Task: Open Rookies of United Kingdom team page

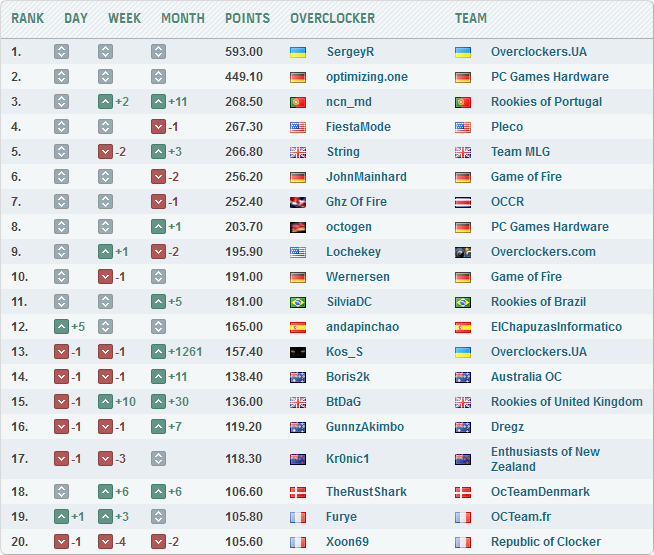Action: [567, 402]
